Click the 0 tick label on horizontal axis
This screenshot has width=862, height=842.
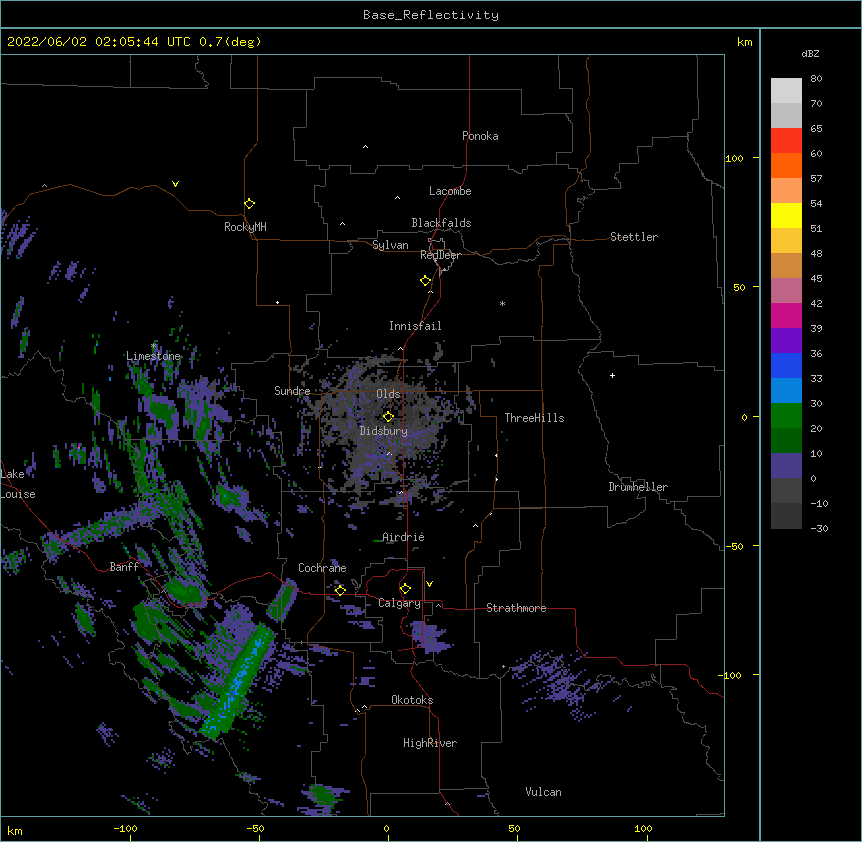pos(386,828)
